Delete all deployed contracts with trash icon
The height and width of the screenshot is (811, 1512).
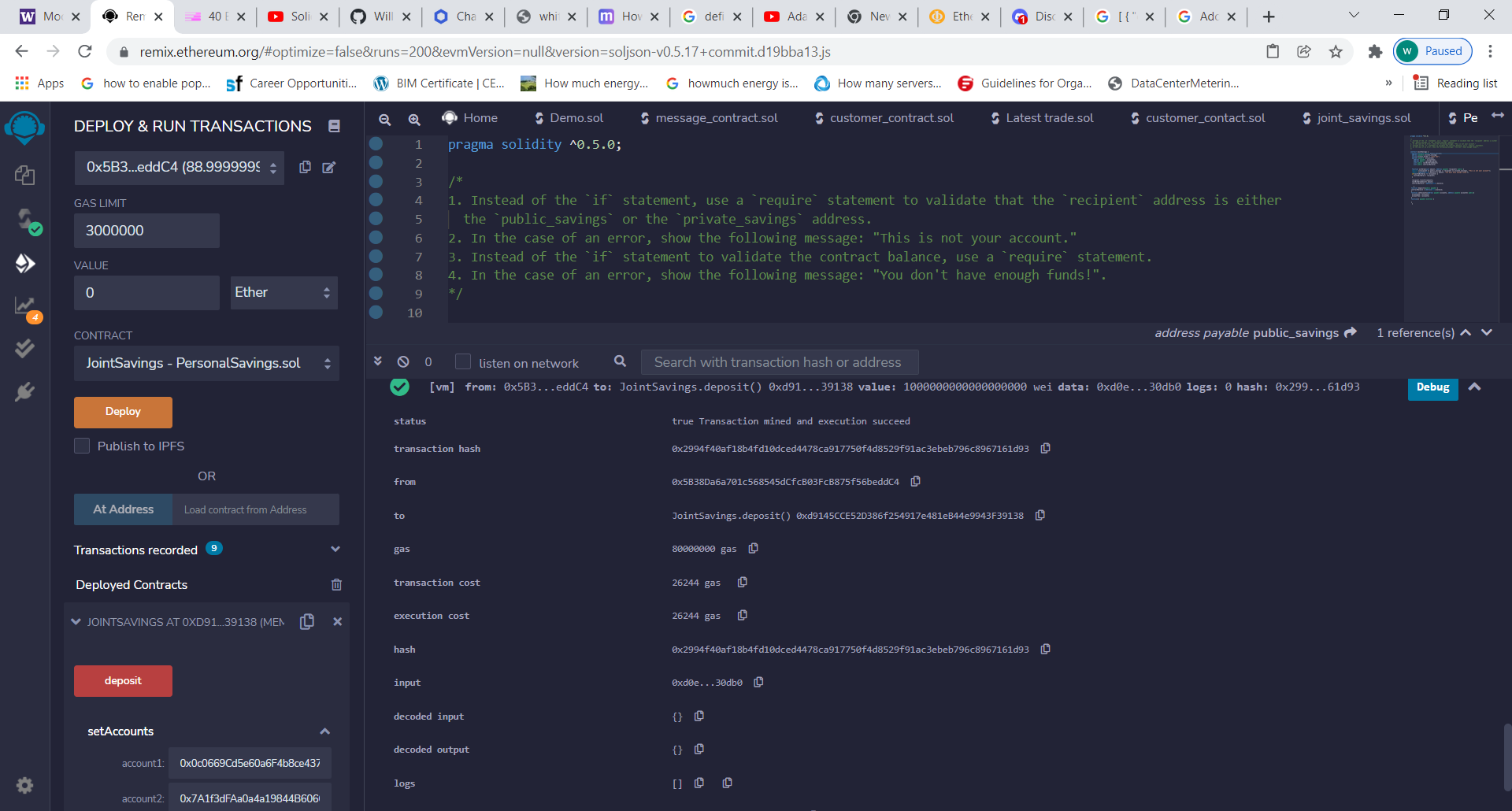point(336,584)
